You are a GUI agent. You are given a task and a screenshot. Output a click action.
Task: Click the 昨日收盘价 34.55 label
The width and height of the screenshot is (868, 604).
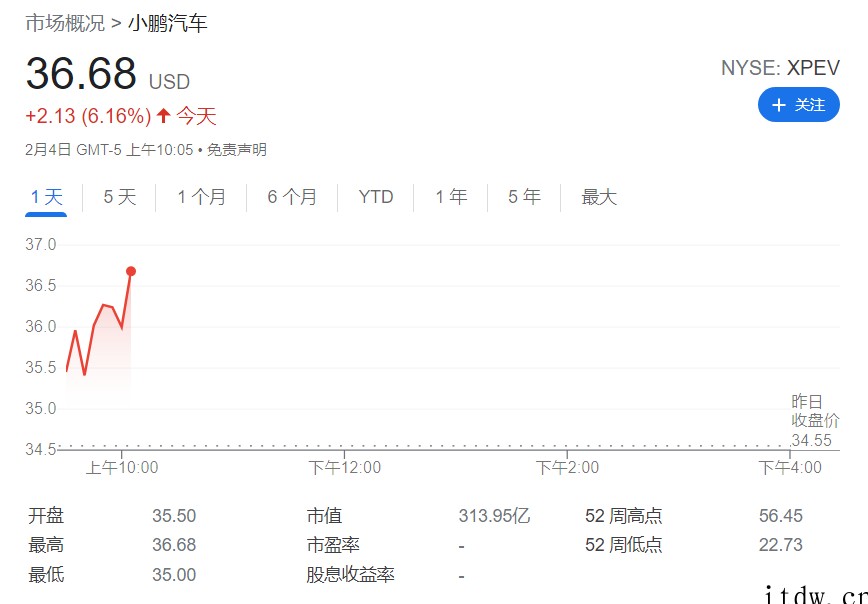[815, 420]
